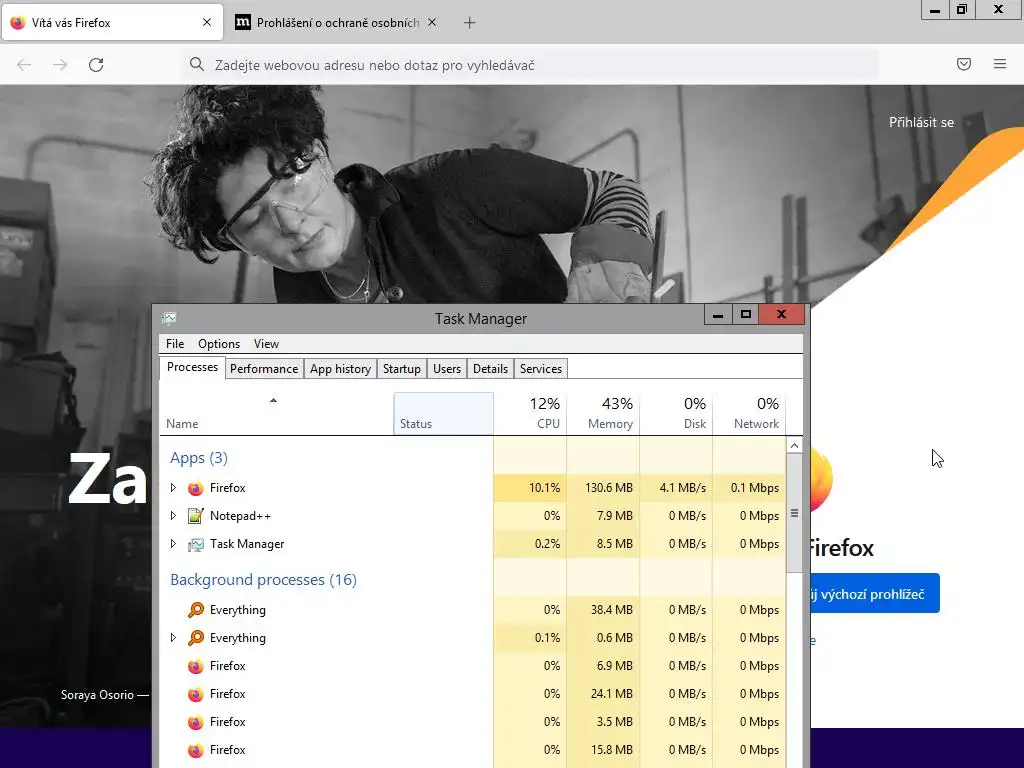Click the '0.1 Mbps' network value
Viewport: 1024px width, 768px height.
755,488
